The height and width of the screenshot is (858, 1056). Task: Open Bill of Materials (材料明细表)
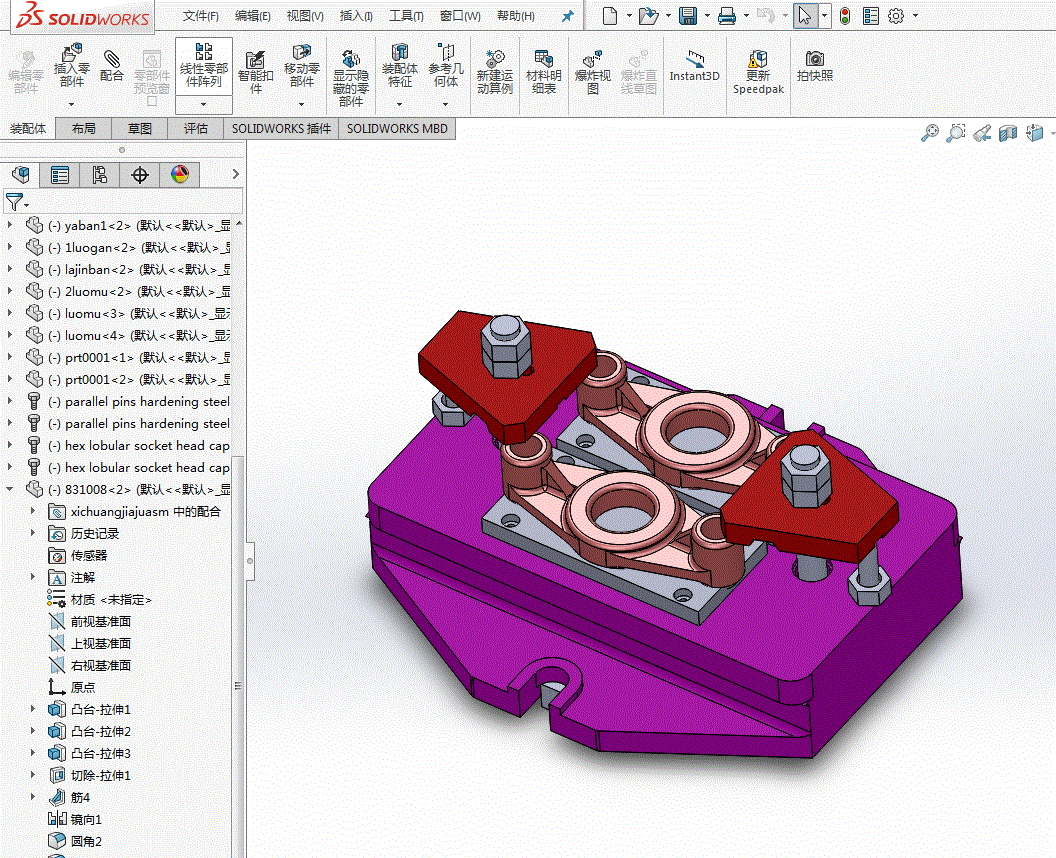pyautogui.click(x=543, y=72)
